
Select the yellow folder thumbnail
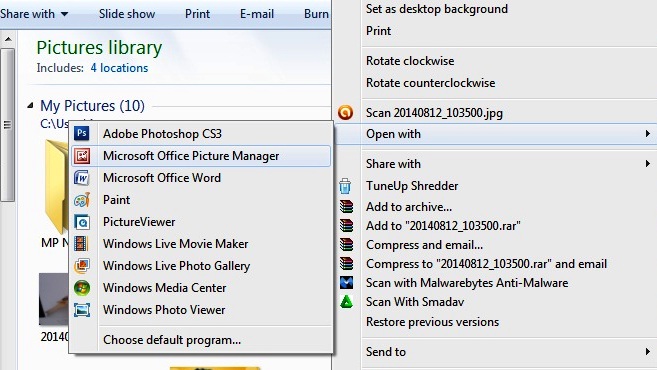click(57, 186)
